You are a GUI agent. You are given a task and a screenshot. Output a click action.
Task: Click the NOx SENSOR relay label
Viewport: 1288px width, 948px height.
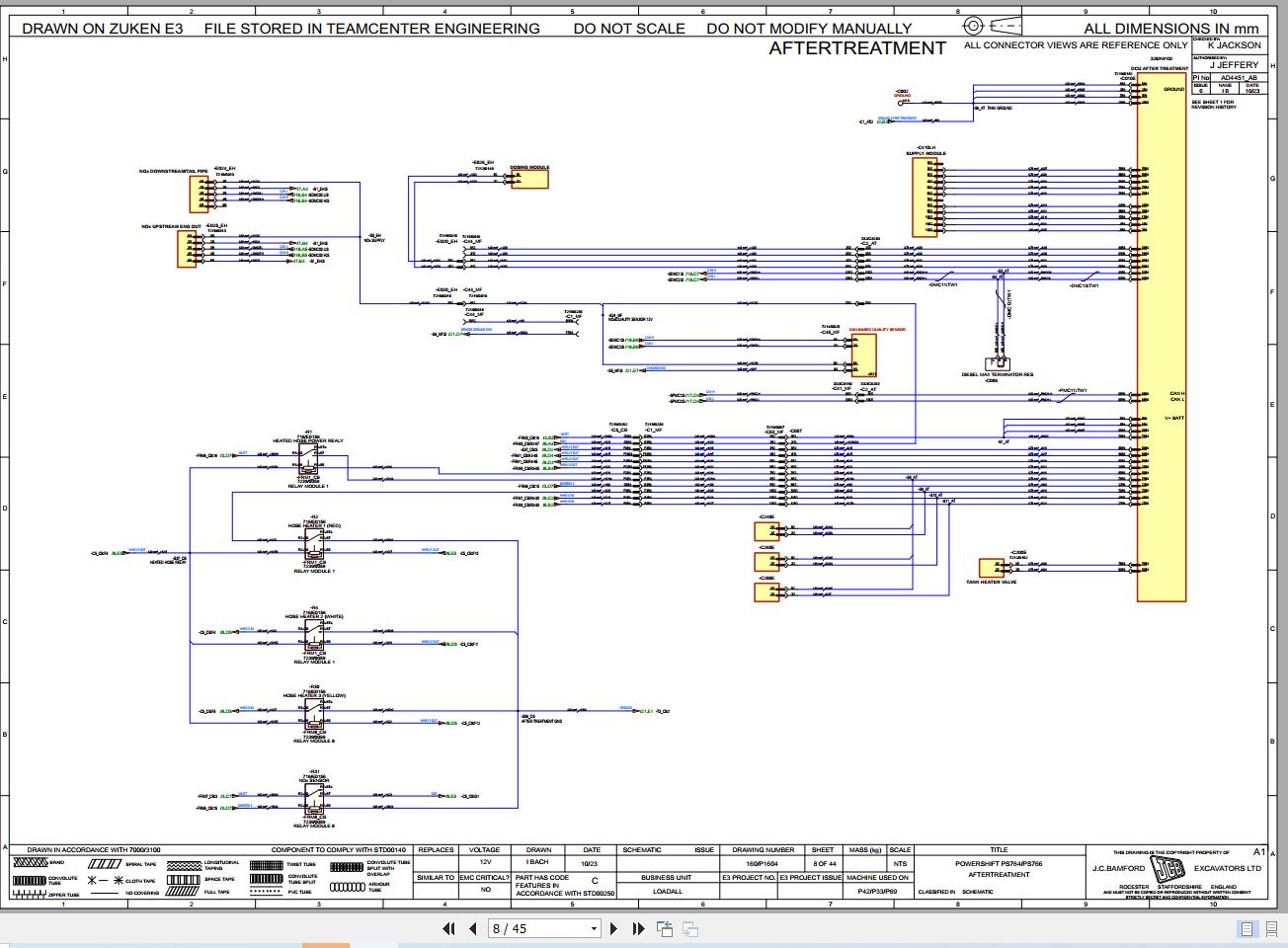(x=314, y=780)
